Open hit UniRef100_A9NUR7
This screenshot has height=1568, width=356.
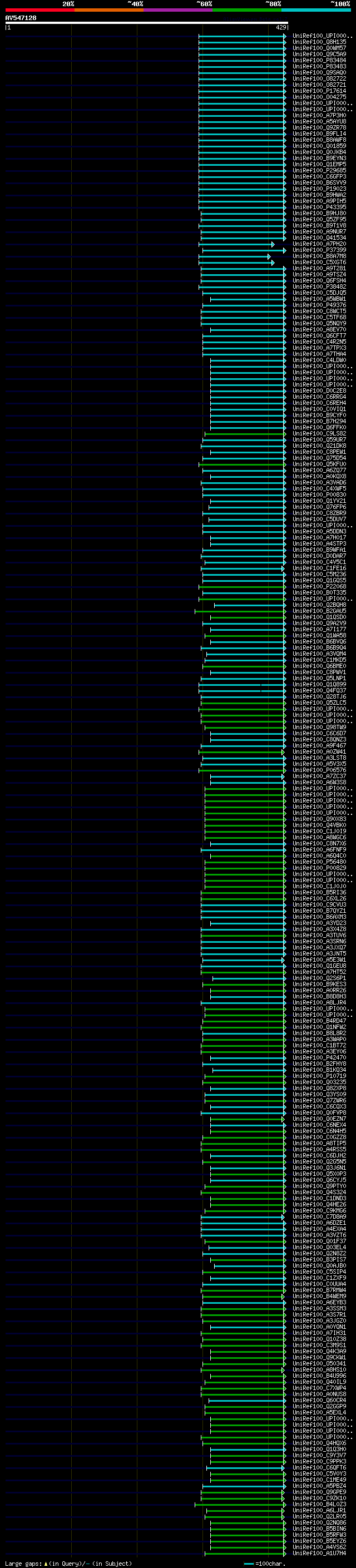tap(319, 232)
